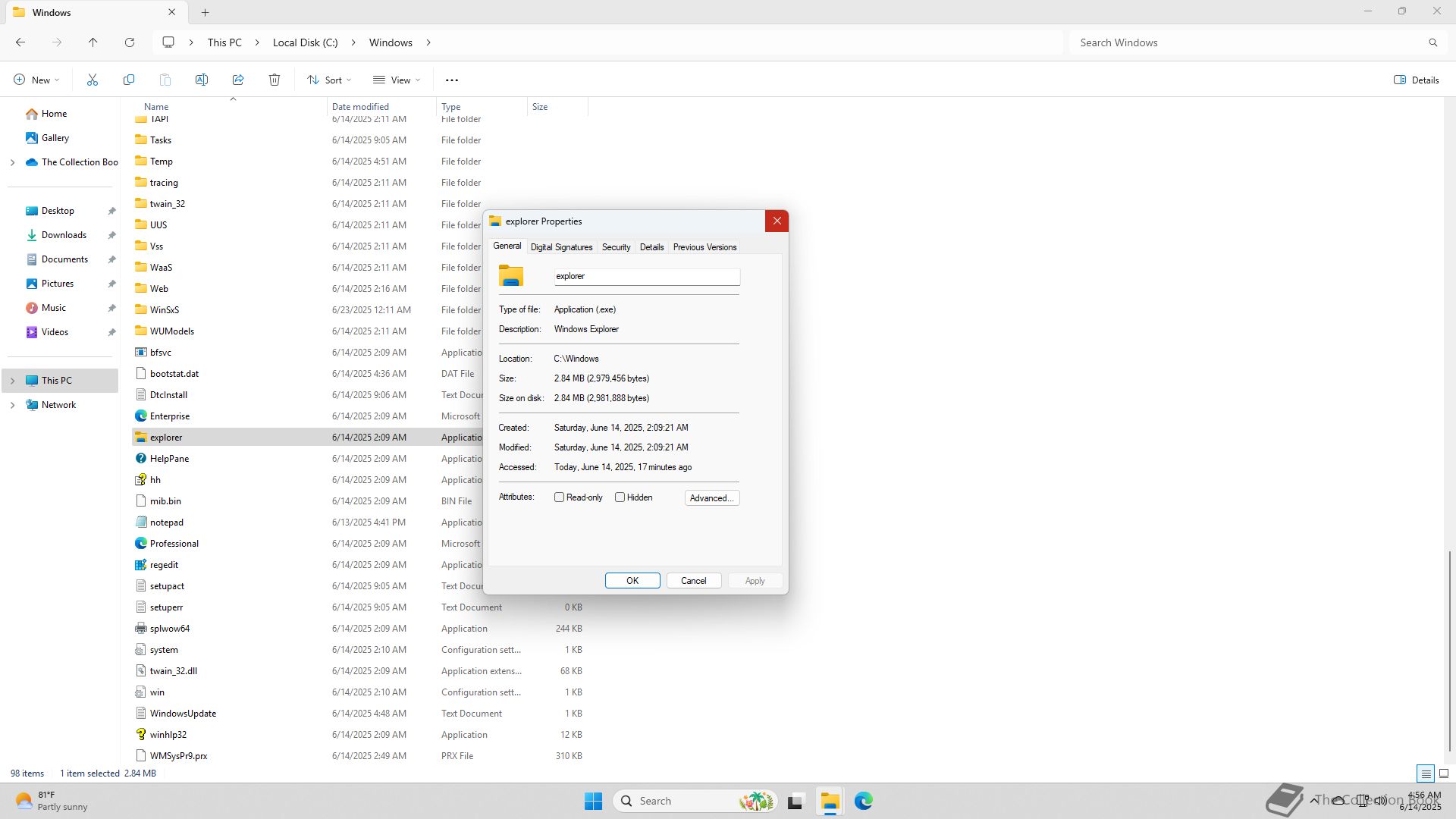This screenshot has height=819, width=1456.
Task: Check the Hidden attribute checkbox
Action: [x=620, y=497]
